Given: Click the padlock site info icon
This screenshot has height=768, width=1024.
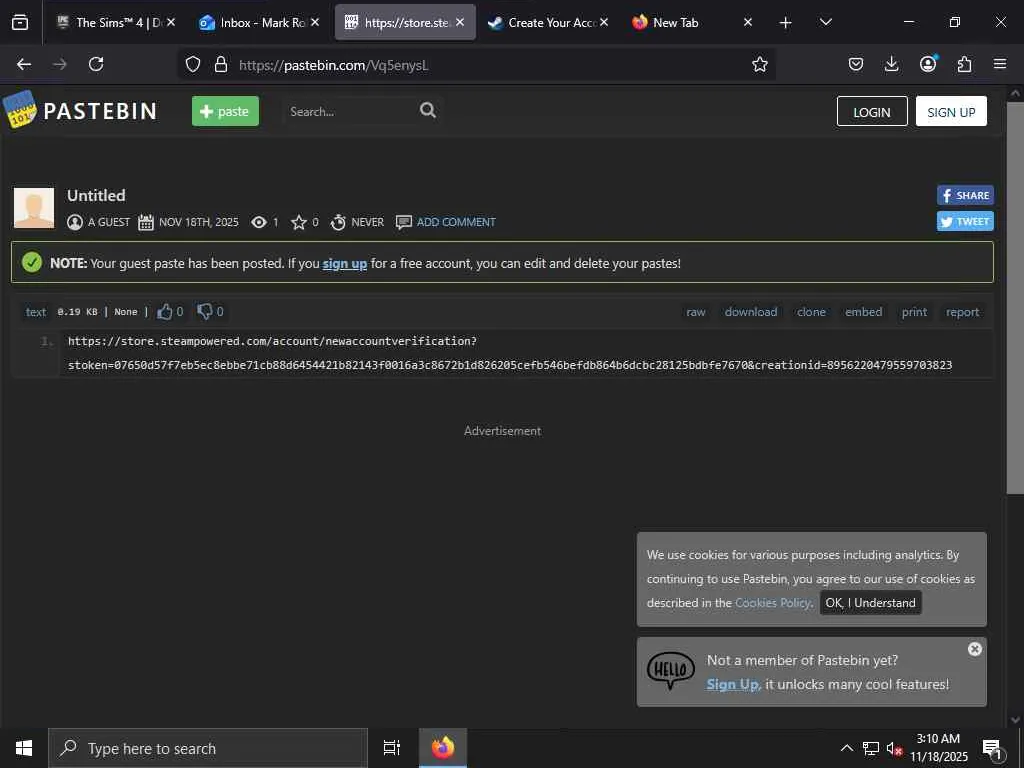Looking at the screenshot, I should point(221,64).
